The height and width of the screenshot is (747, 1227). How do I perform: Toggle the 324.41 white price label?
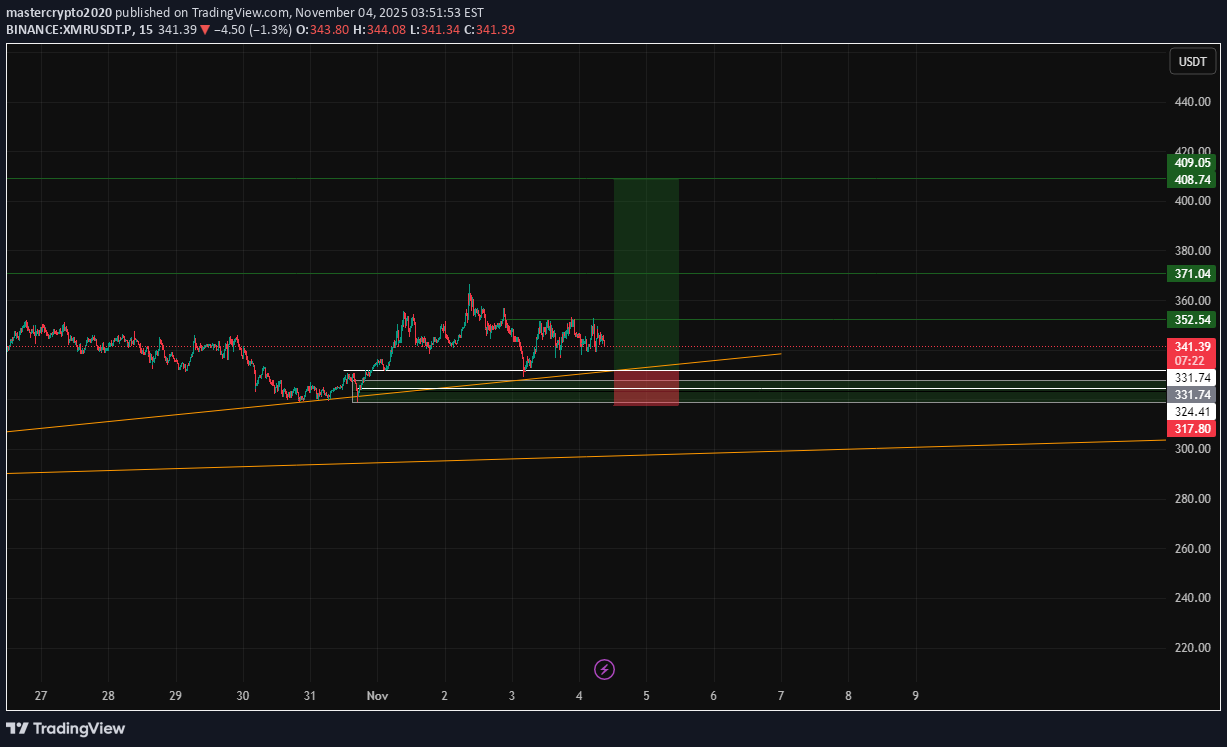1191,411
